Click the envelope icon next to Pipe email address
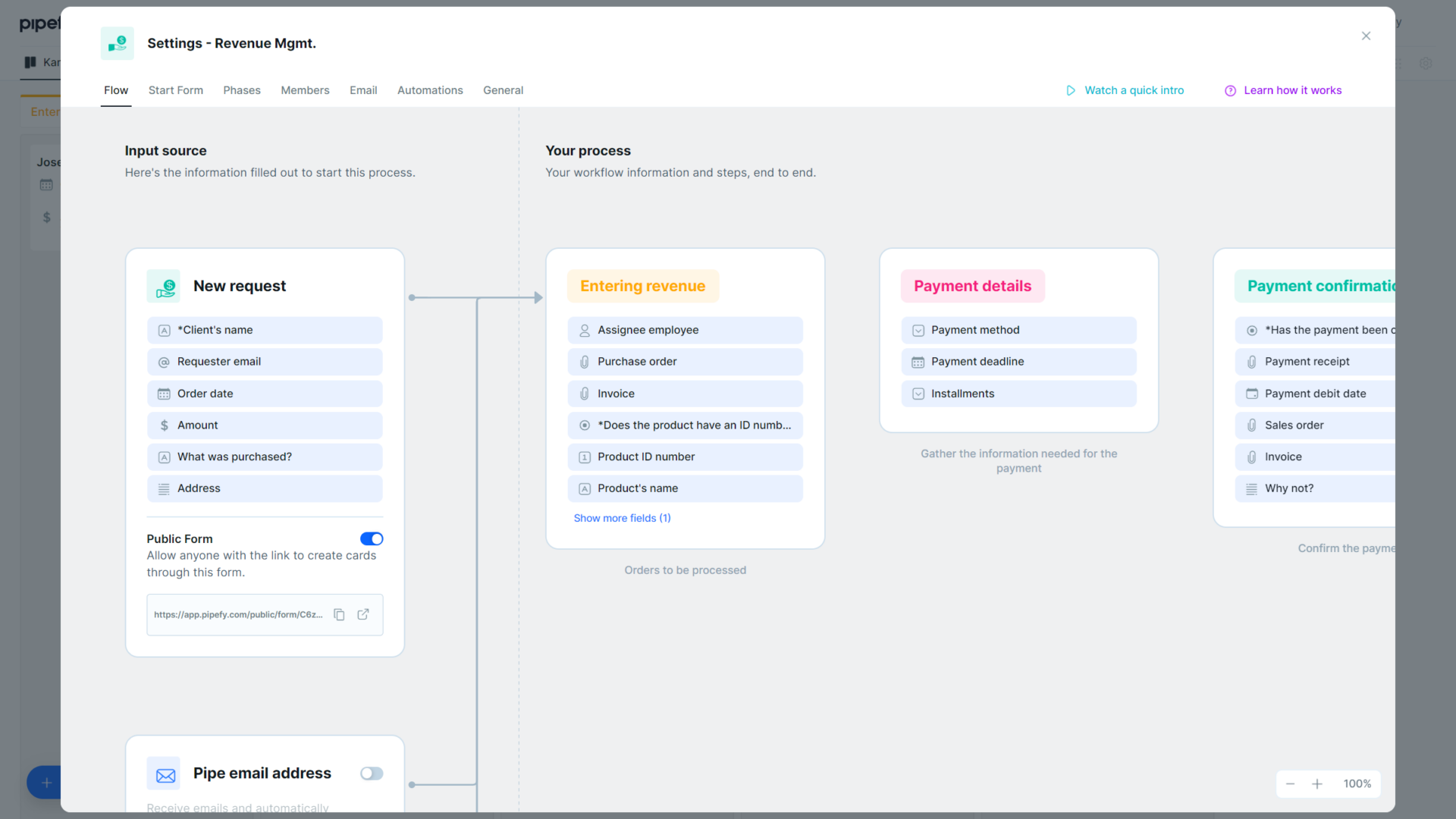The image size is (1456, 819). (x=165, y=773)
